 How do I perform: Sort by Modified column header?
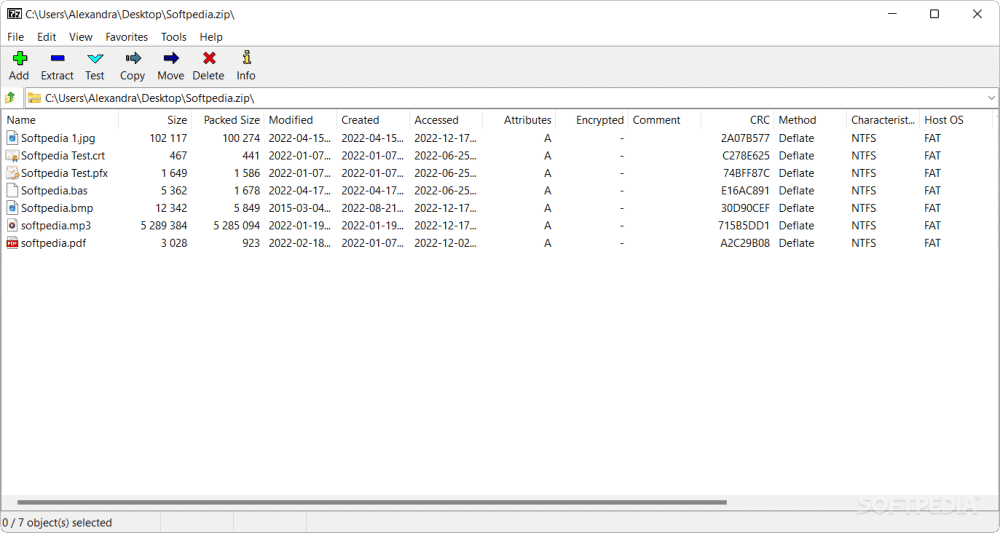pos(300,120)
